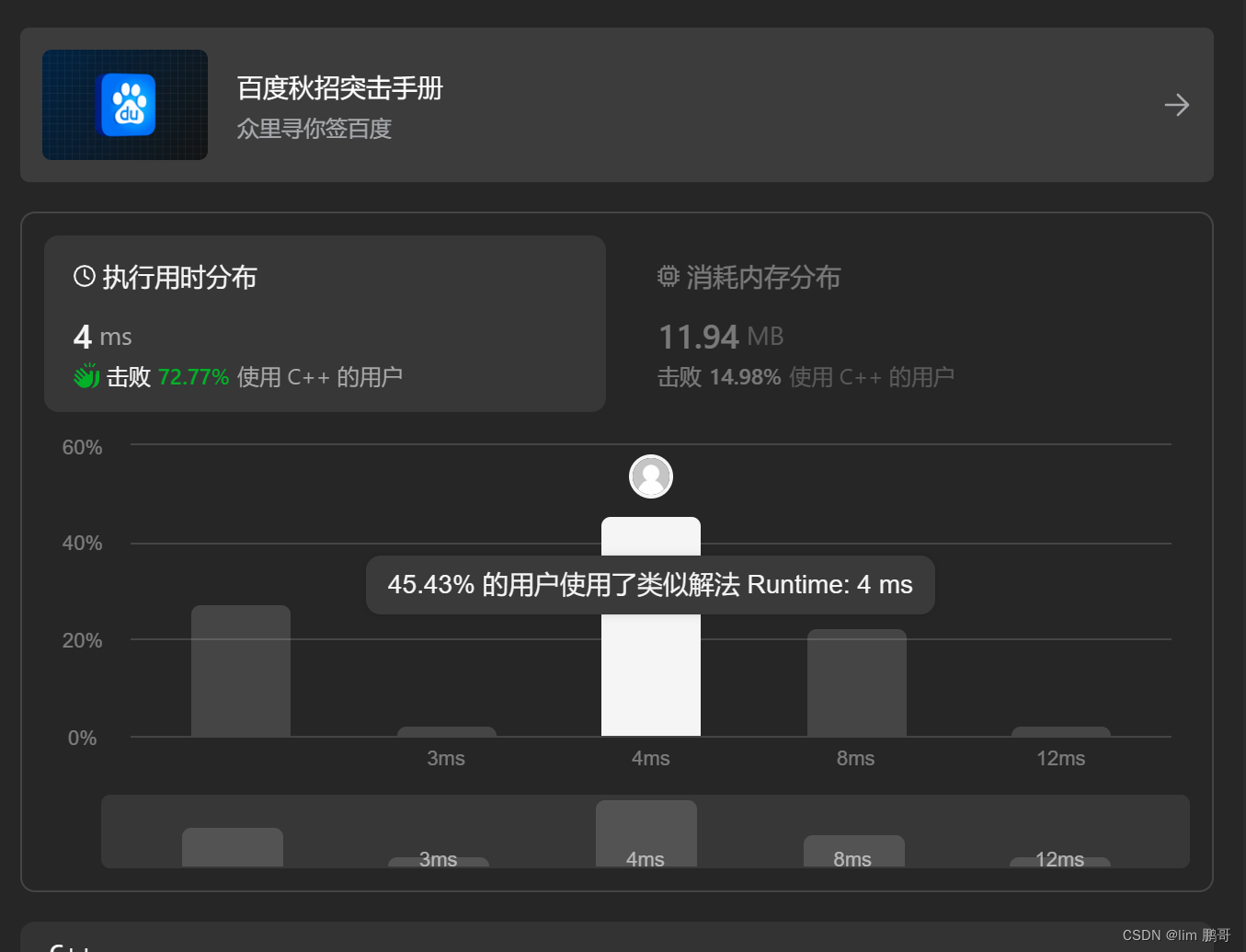Viewport: 1246px width, 952px height.
Task: Click the 60% y-axis label
Action: 82,448
